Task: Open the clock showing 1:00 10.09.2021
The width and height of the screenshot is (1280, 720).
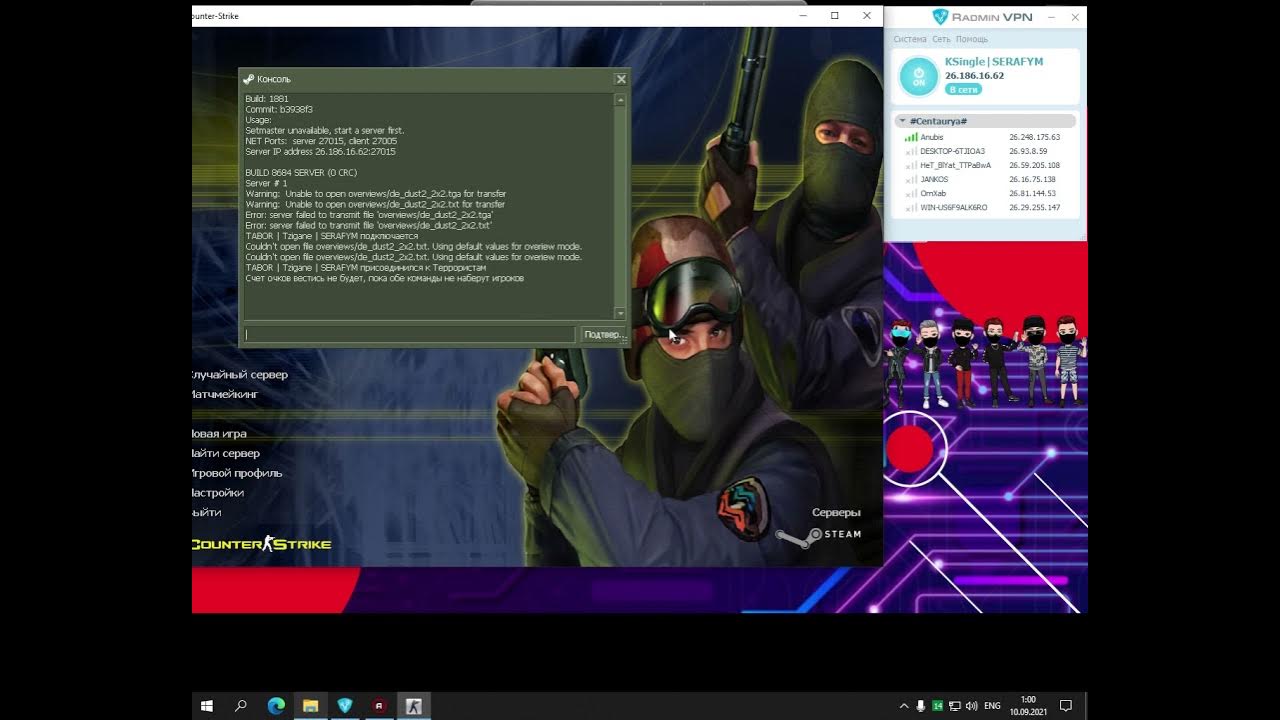Action: (1028, 706)
